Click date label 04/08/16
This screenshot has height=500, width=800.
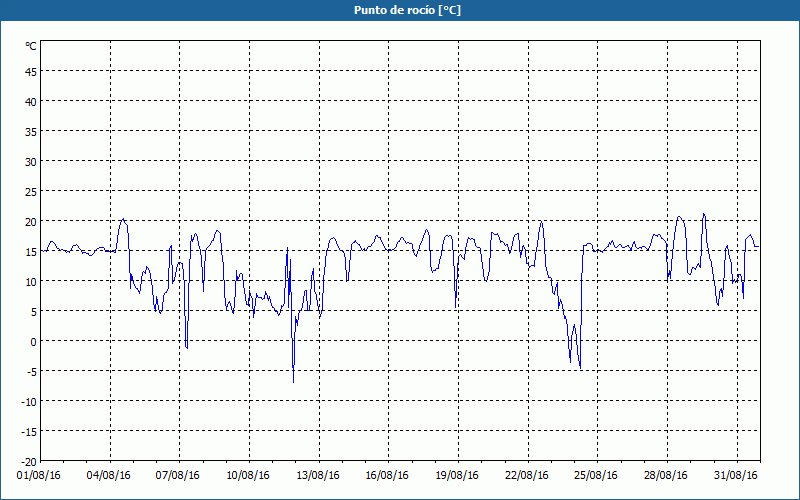109,476
